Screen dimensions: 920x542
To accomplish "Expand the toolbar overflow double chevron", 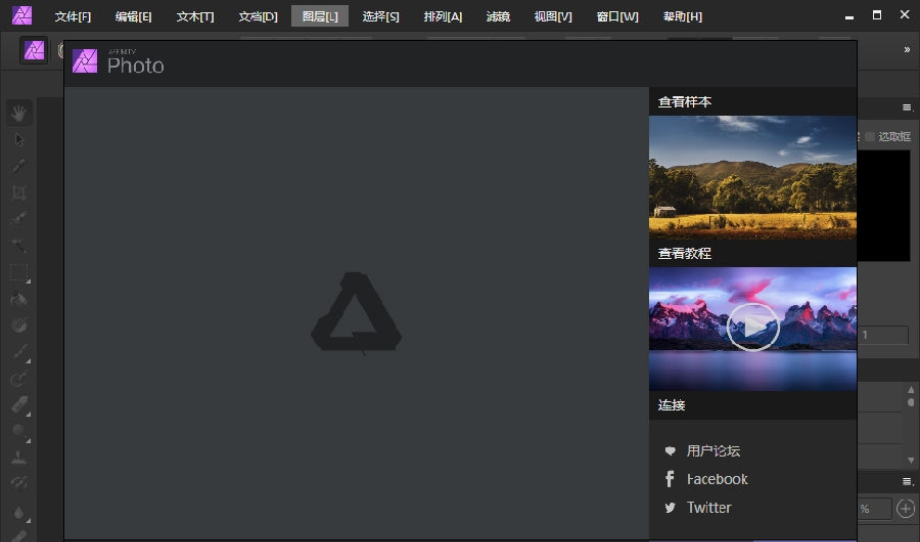I will click(x=907, y=50).
